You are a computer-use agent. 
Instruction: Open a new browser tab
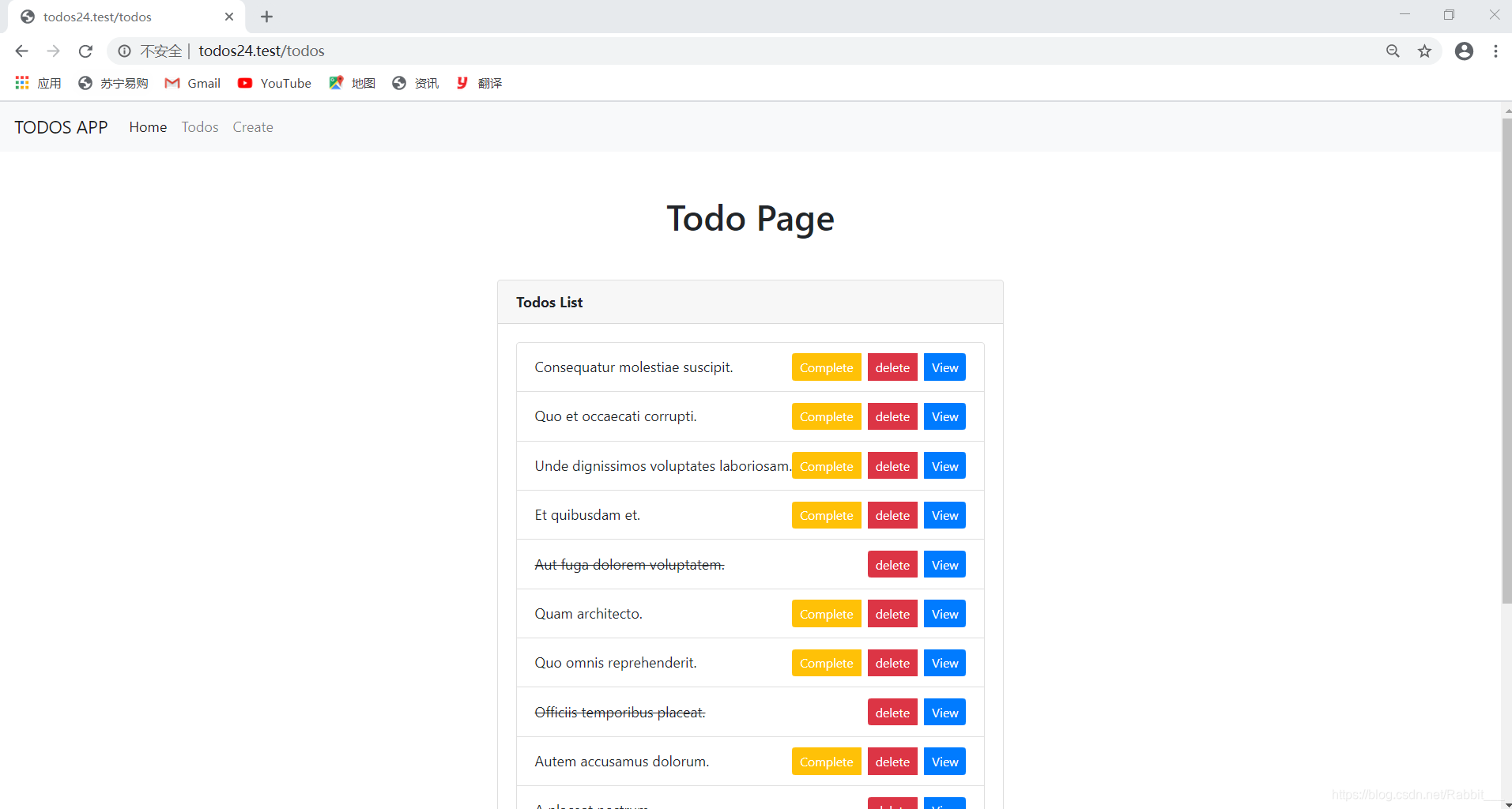[266, 17]
